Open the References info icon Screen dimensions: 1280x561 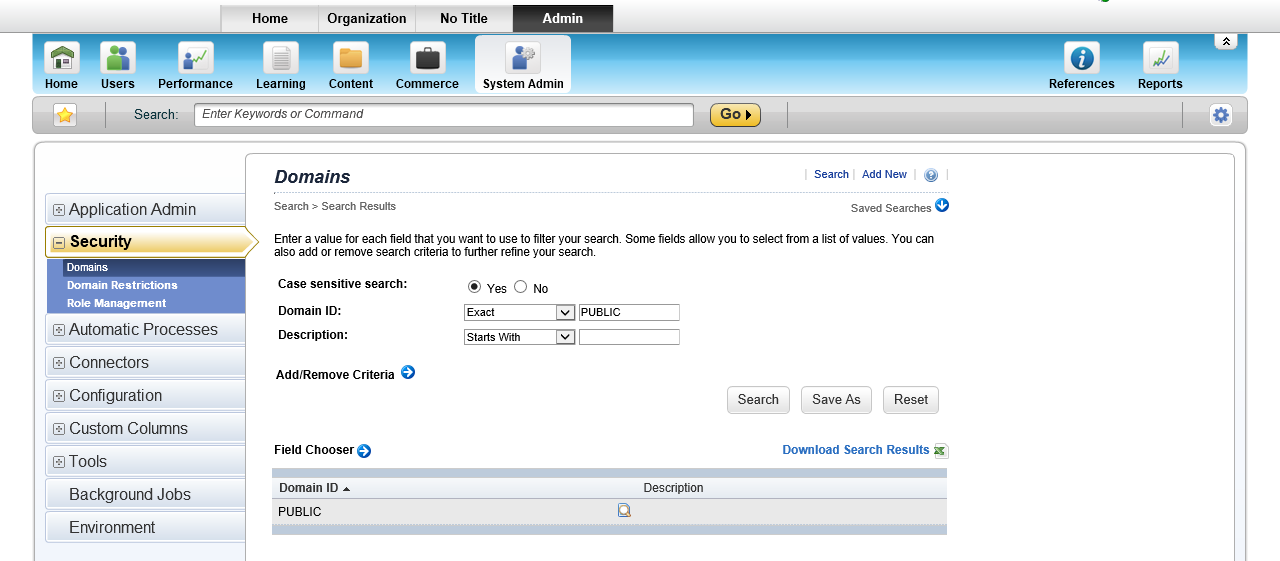point(1082,58)
